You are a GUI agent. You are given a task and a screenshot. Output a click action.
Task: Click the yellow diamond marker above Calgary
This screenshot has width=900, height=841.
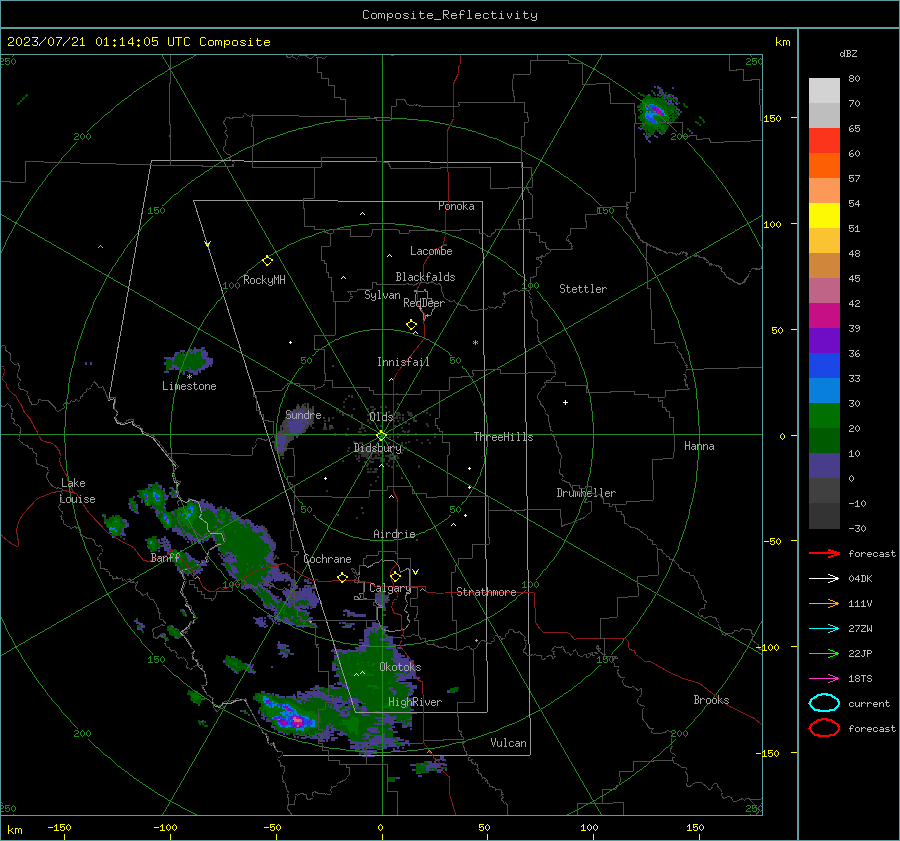click(x=395, y=576)
